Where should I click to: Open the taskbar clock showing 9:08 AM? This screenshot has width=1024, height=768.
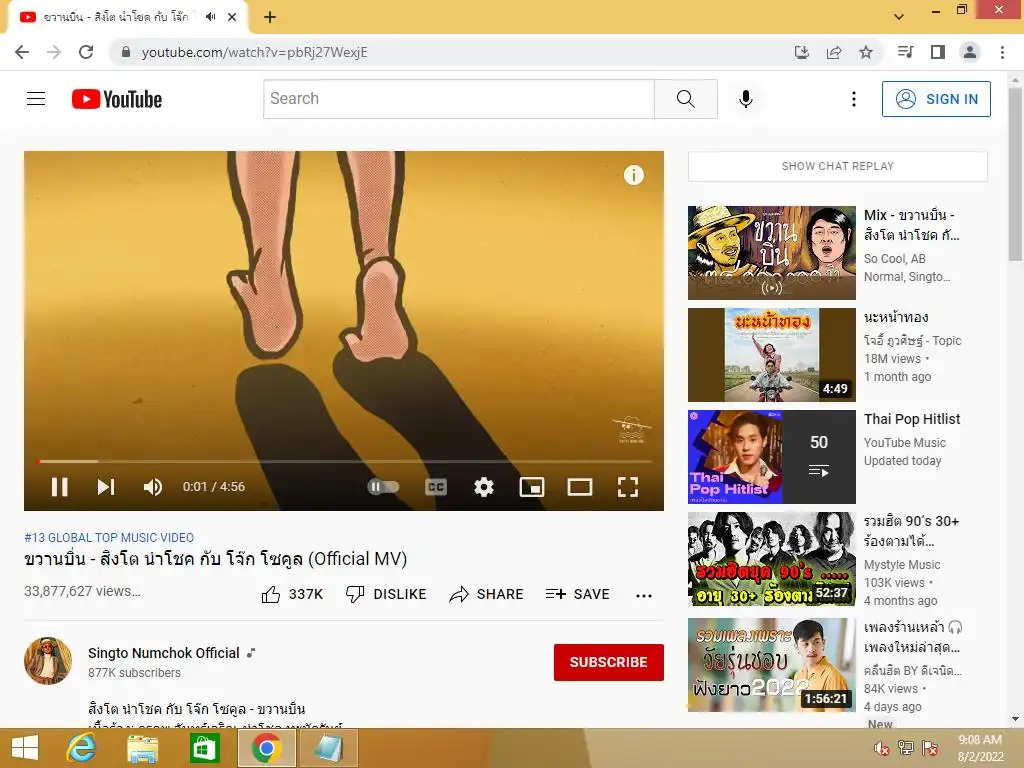980,748
